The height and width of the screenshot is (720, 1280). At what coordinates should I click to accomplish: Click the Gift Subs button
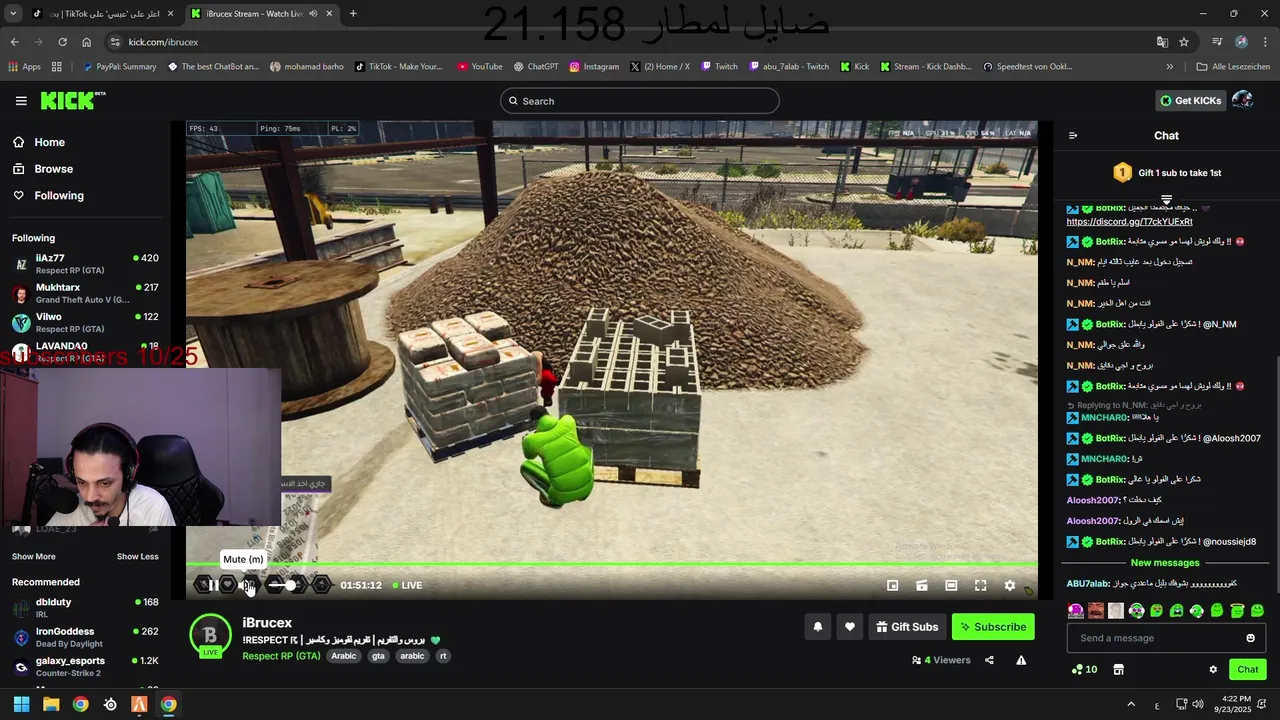[907, 627]
